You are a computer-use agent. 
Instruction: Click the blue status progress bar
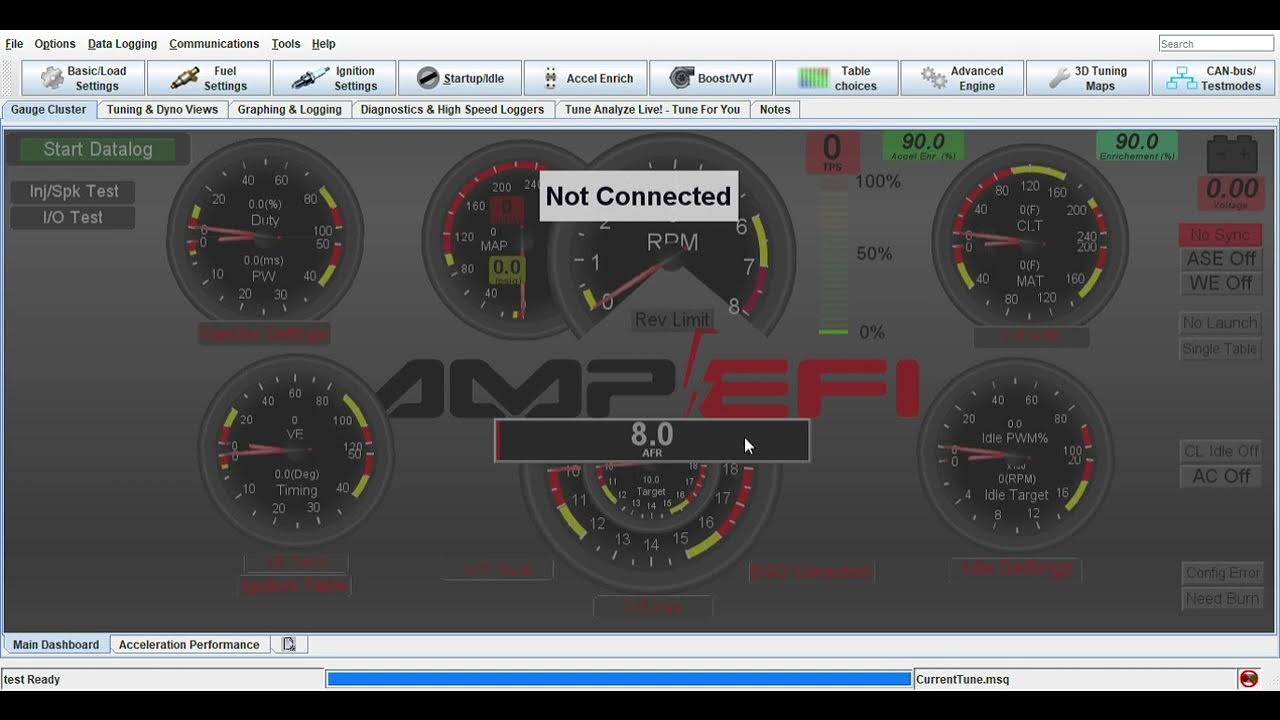619,679
